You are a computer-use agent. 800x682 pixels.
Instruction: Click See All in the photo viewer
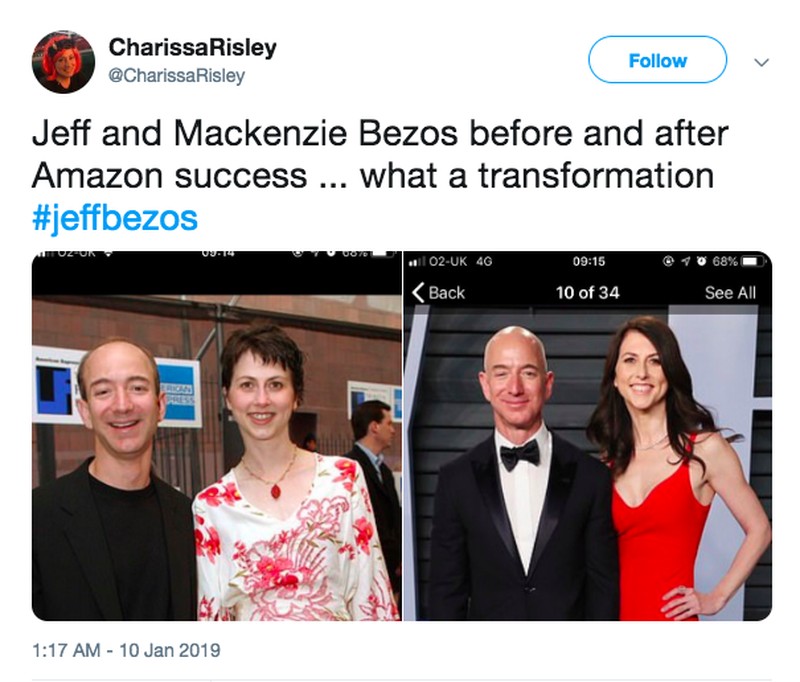[x=730, y=292]
